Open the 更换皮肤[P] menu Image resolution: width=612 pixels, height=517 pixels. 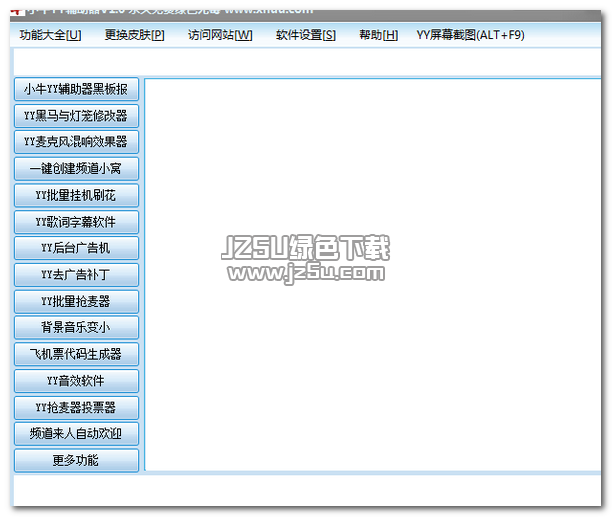click(135, 35)
